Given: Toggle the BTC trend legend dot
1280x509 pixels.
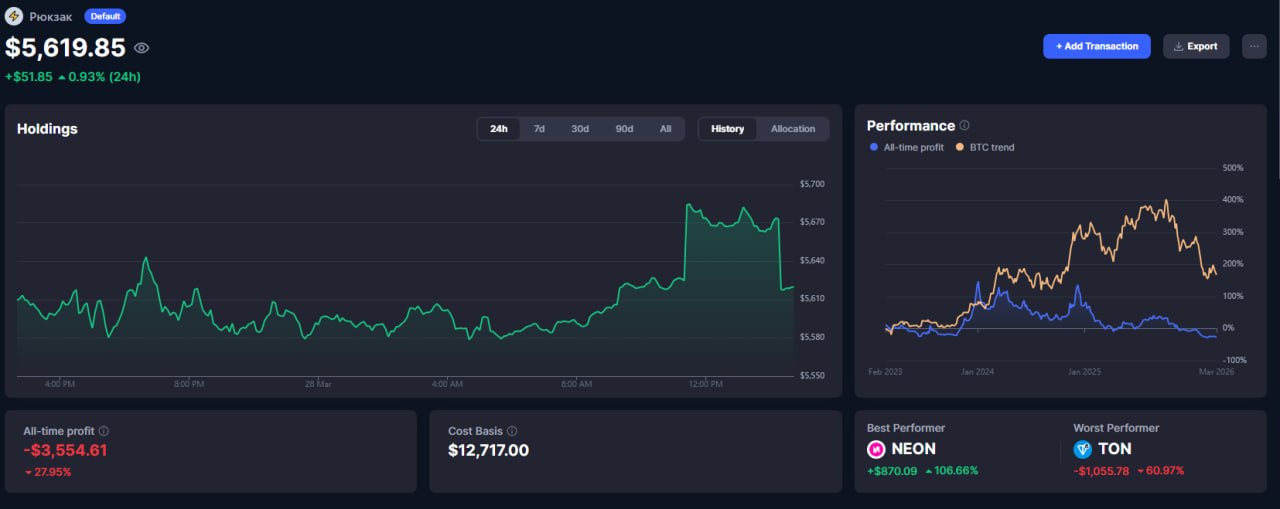Looking at the screenshot, I should pyautogui.click(x=960, y=147).
